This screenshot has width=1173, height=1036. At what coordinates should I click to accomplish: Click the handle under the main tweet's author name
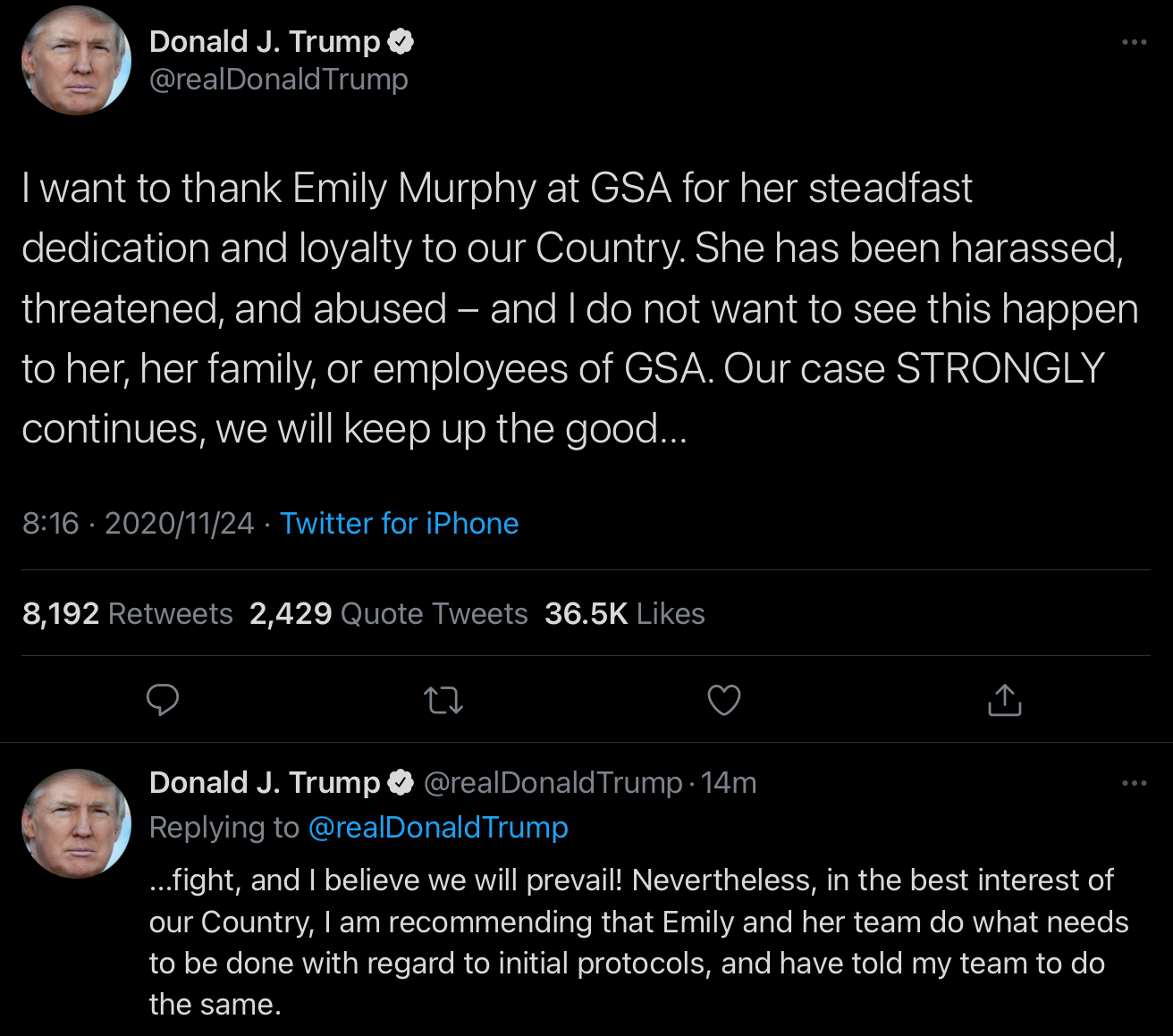click(278, 80)
